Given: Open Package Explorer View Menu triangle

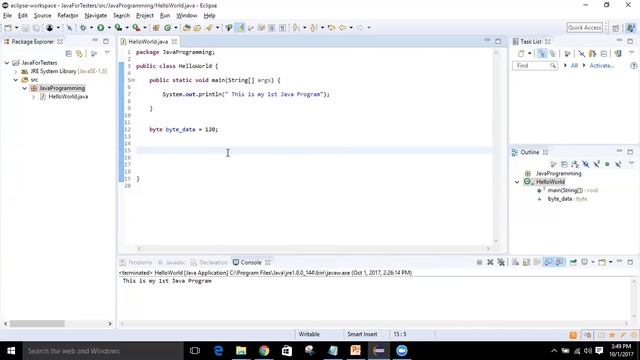Looking at the screenshot, I should click(107, 53).
